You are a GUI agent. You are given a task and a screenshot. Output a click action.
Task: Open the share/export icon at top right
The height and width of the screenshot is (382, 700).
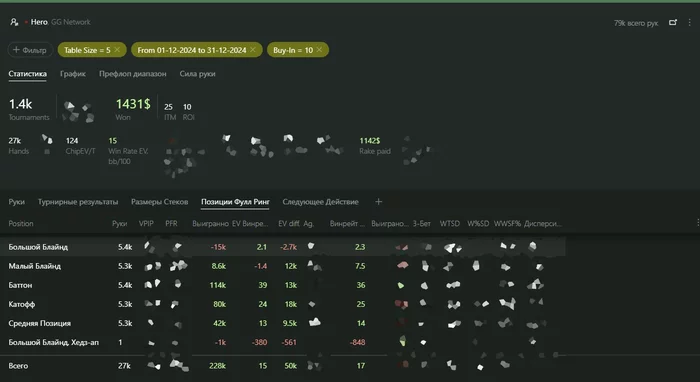pos(673,22)
